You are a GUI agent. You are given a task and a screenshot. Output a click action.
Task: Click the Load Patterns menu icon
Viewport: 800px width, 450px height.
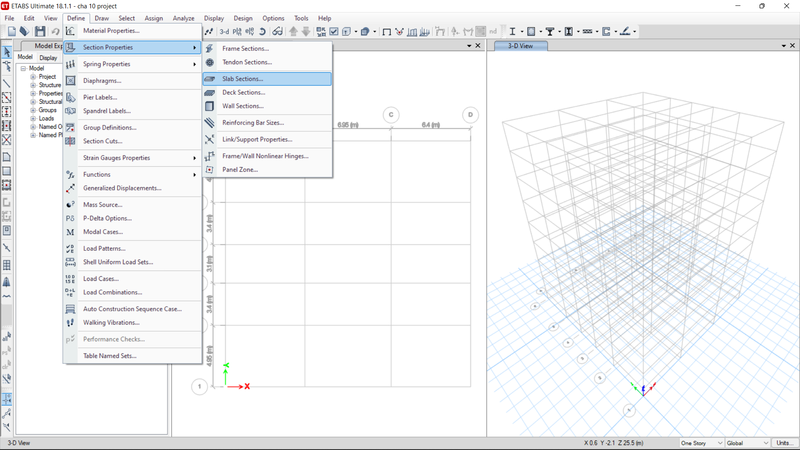pos(70,248)
